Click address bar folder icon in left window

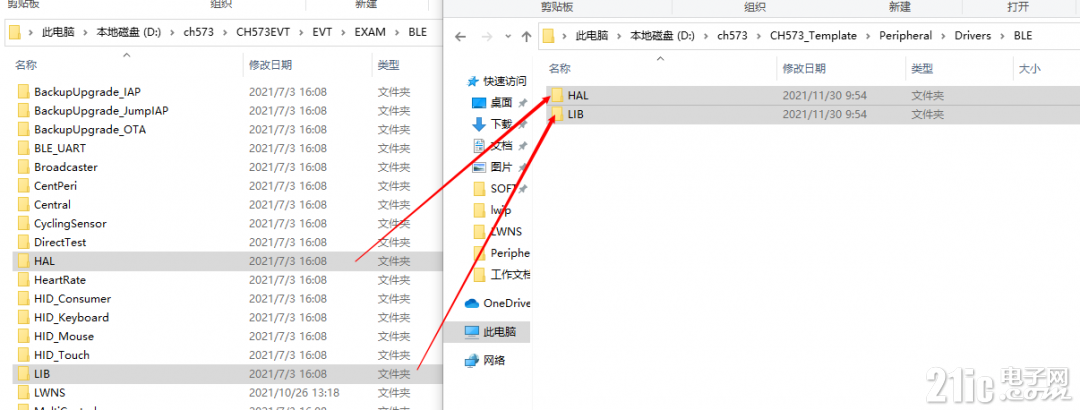[15, 32]
